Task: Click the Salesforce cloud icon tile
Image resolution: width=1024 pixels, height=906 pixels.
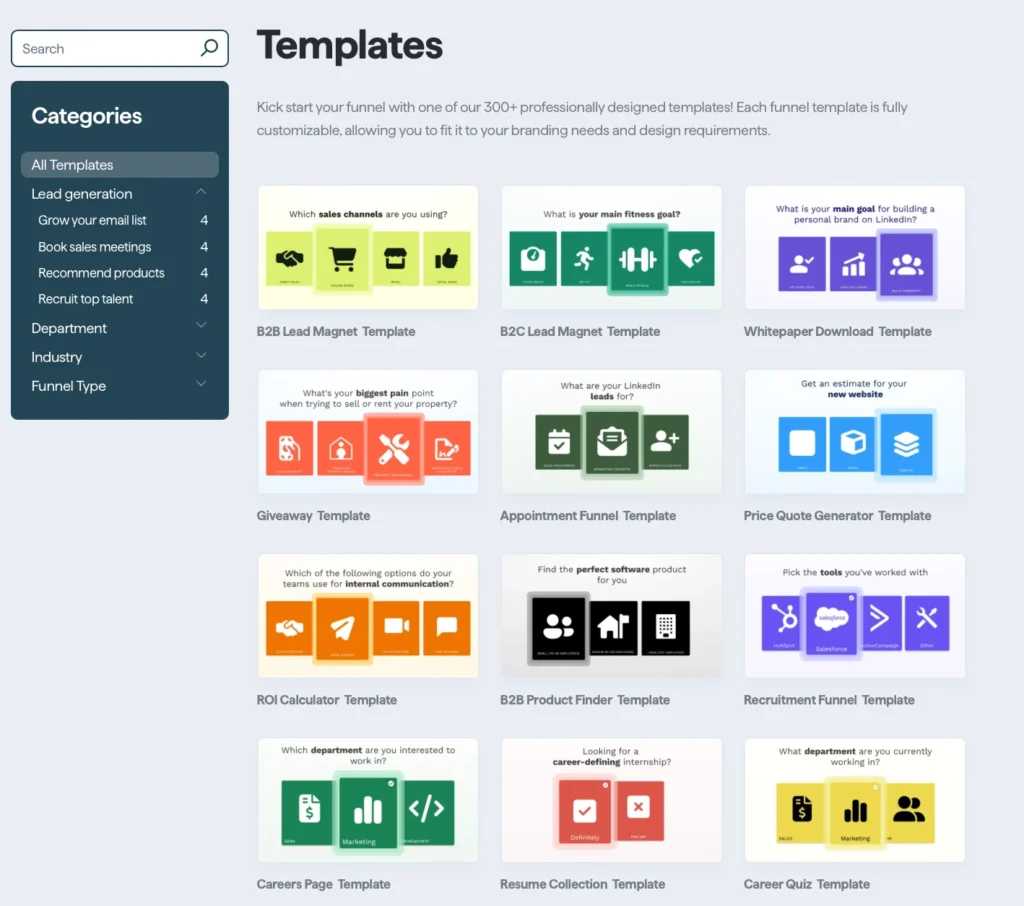Action: point(831,623)
